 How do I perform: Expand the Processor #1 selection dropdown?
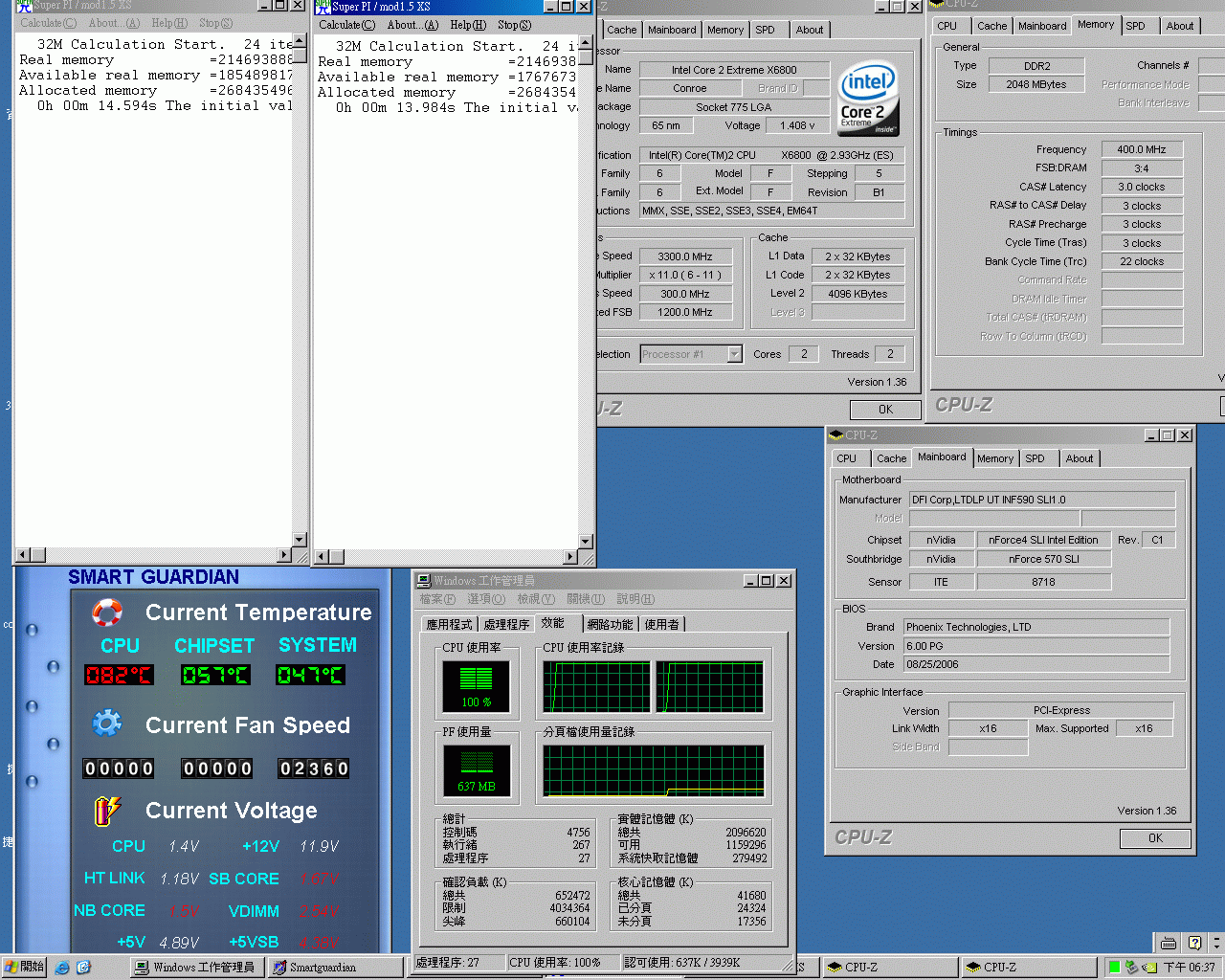coord(734,354)
